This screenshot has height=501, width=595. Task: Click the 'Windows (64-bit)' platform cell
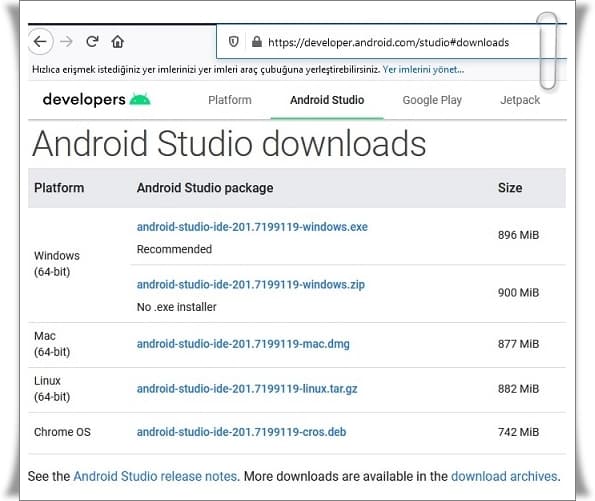[57, 264]
